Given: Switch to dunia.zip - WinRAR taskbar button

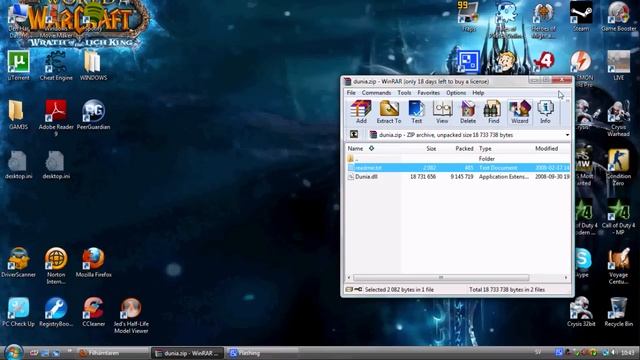Looking at the screenshot, I should [x=187, y=353].
